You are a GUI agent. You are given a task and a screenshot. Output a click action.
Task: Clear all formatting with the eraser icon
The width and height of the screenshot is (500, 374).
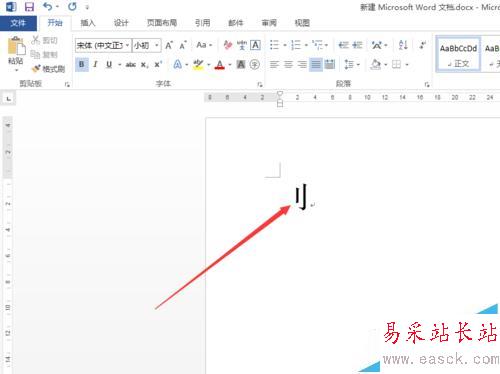pos(228,45)
